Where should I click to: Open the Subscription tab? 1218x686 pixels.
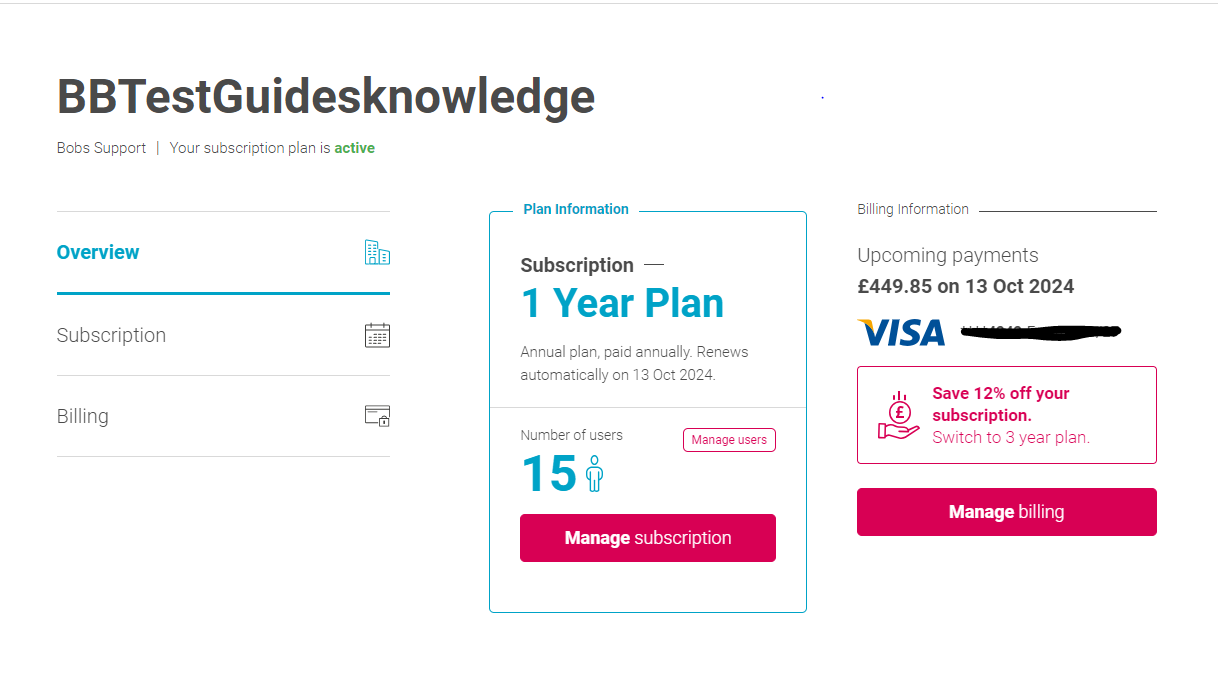pos(111,335)
